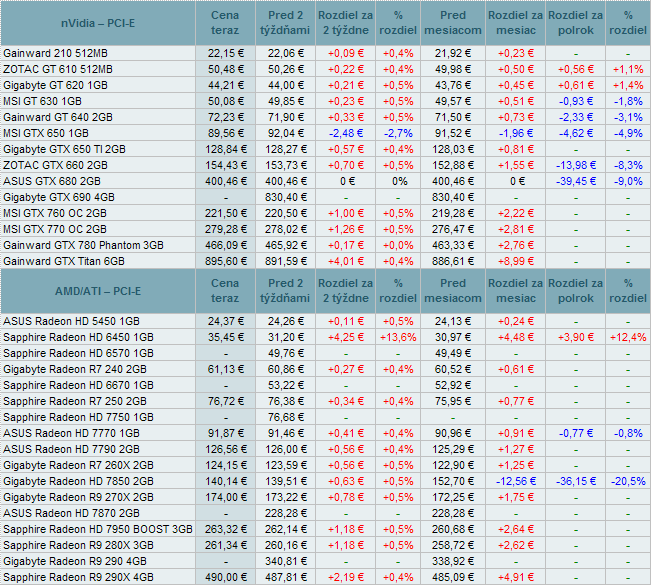Select the 'Gainward 210 512MB' row name
Screen dimensions: 651x585
click(55, 53)
